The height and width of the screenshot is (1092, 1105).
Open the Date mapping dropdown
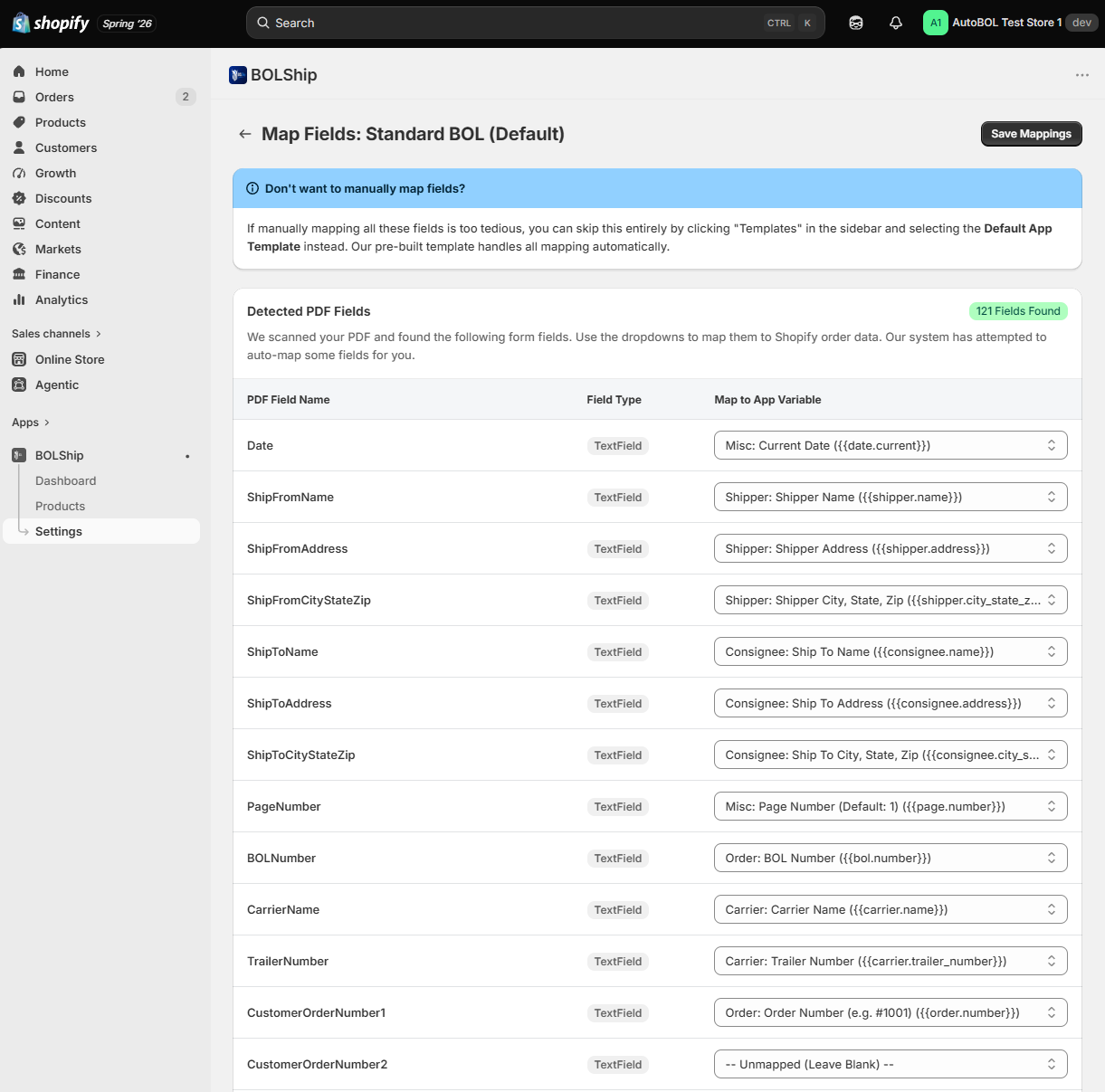click(x=891, y=445)
